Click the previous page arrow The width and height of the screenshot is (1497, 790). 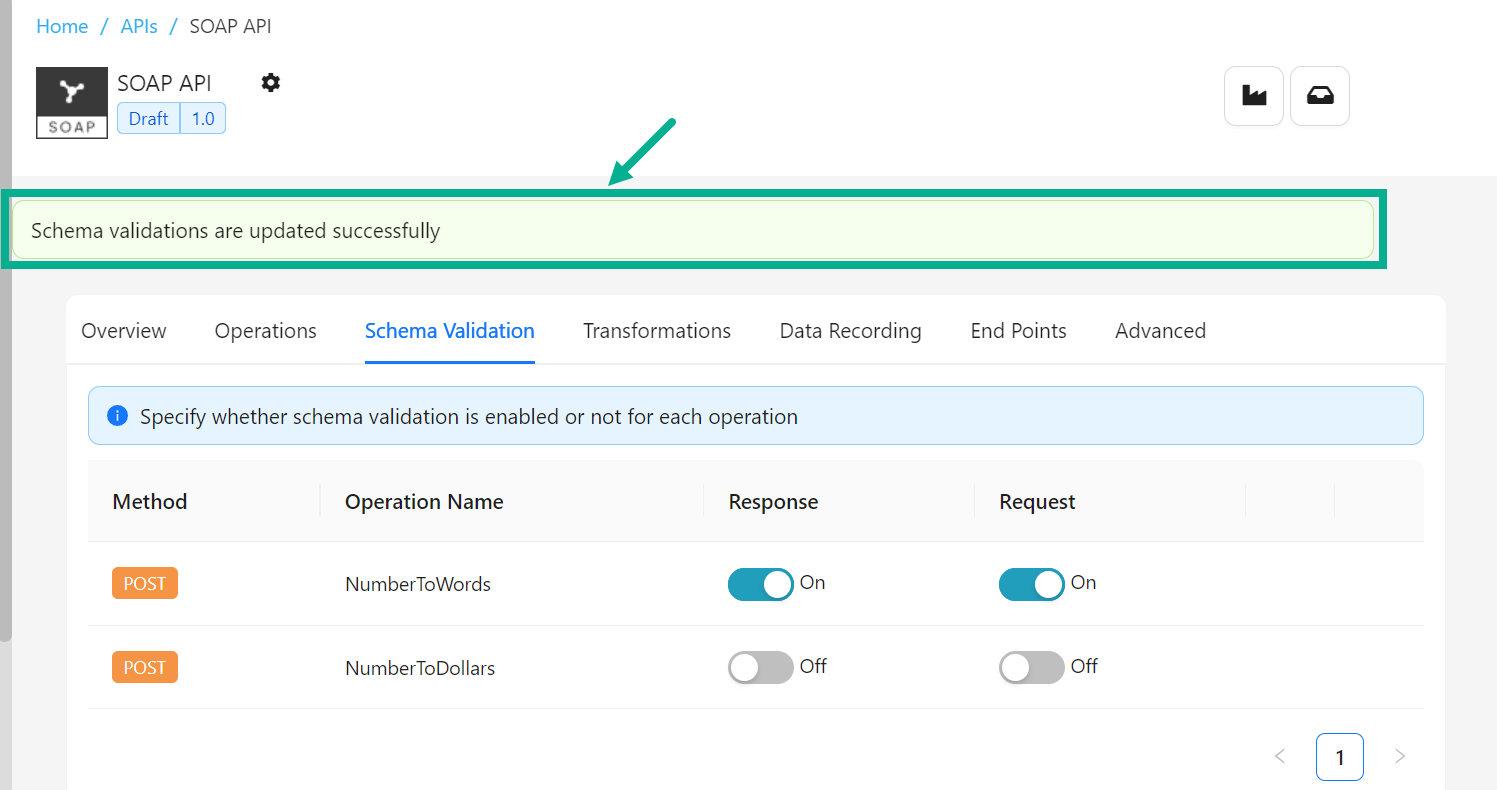[x=1280, y=757]
